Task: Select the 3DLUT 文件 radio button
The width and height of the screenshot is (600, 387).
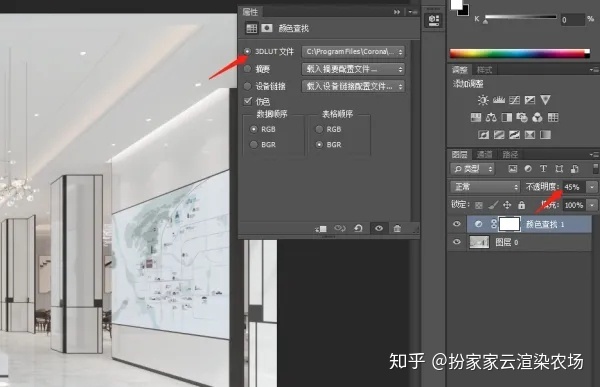Action: pos(248,51)
